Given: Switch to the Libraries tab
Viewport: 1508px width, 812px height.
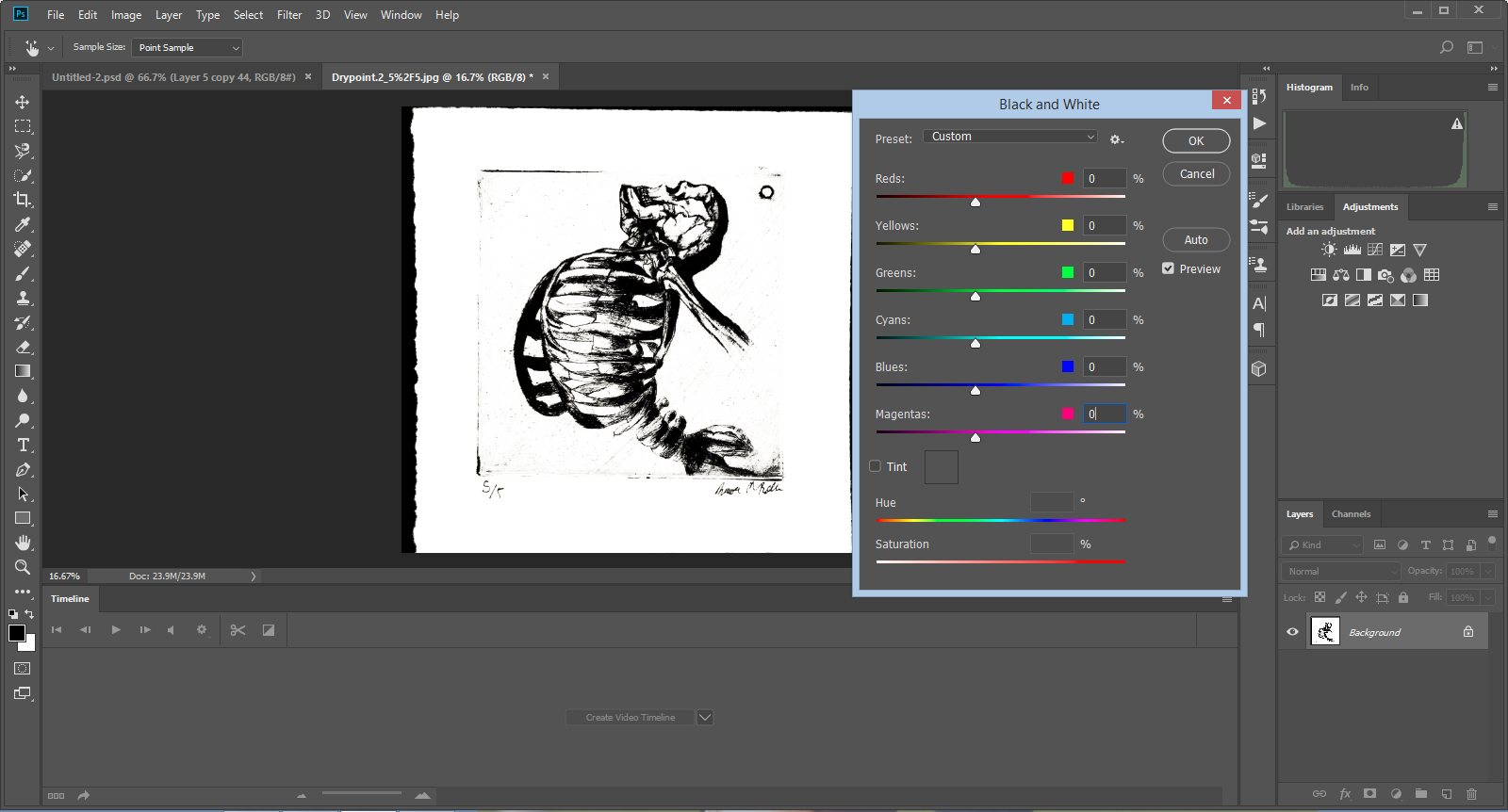Looking at the screenshot, I should coord(1304,207).
